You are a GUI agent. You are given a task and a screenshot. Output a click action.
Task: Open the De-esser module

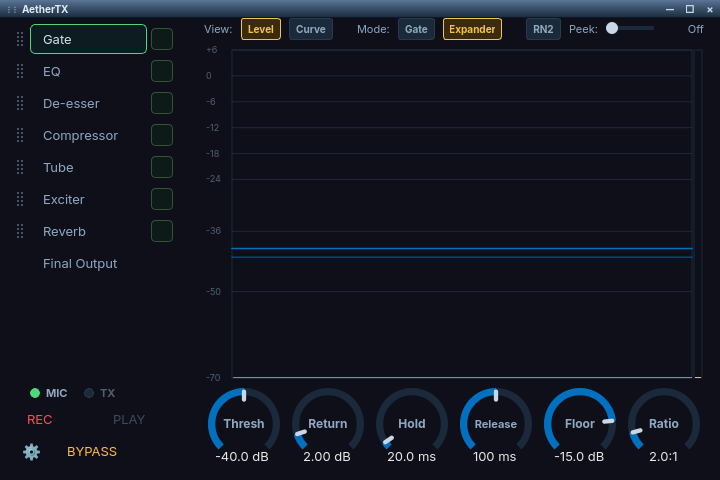pos(89,104)
